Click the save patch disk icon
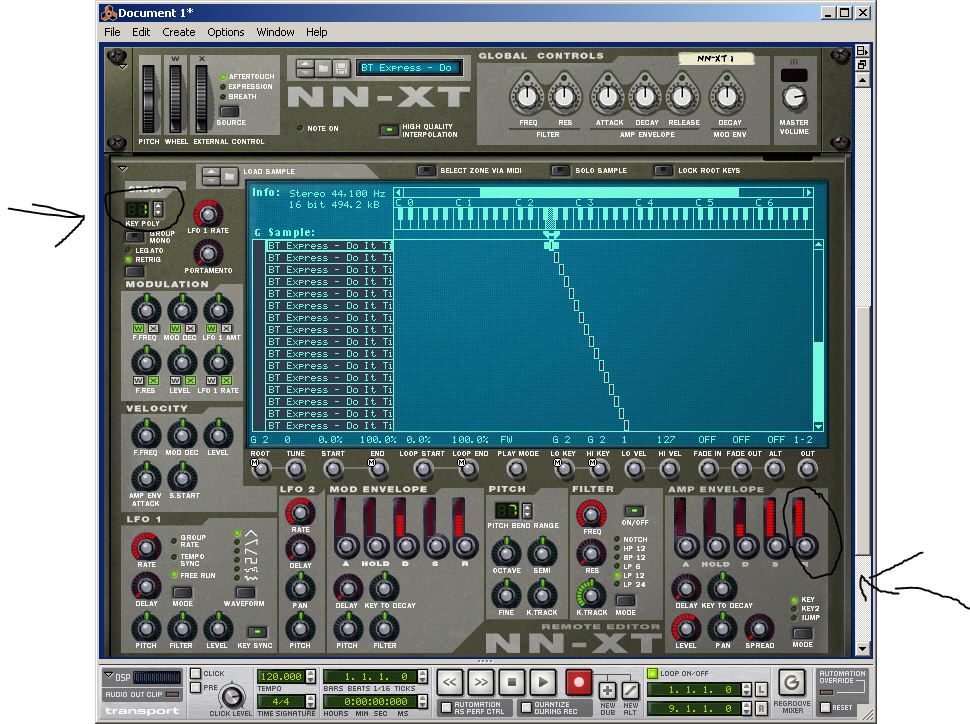This screenshot has width=970, height=724. 340,67
